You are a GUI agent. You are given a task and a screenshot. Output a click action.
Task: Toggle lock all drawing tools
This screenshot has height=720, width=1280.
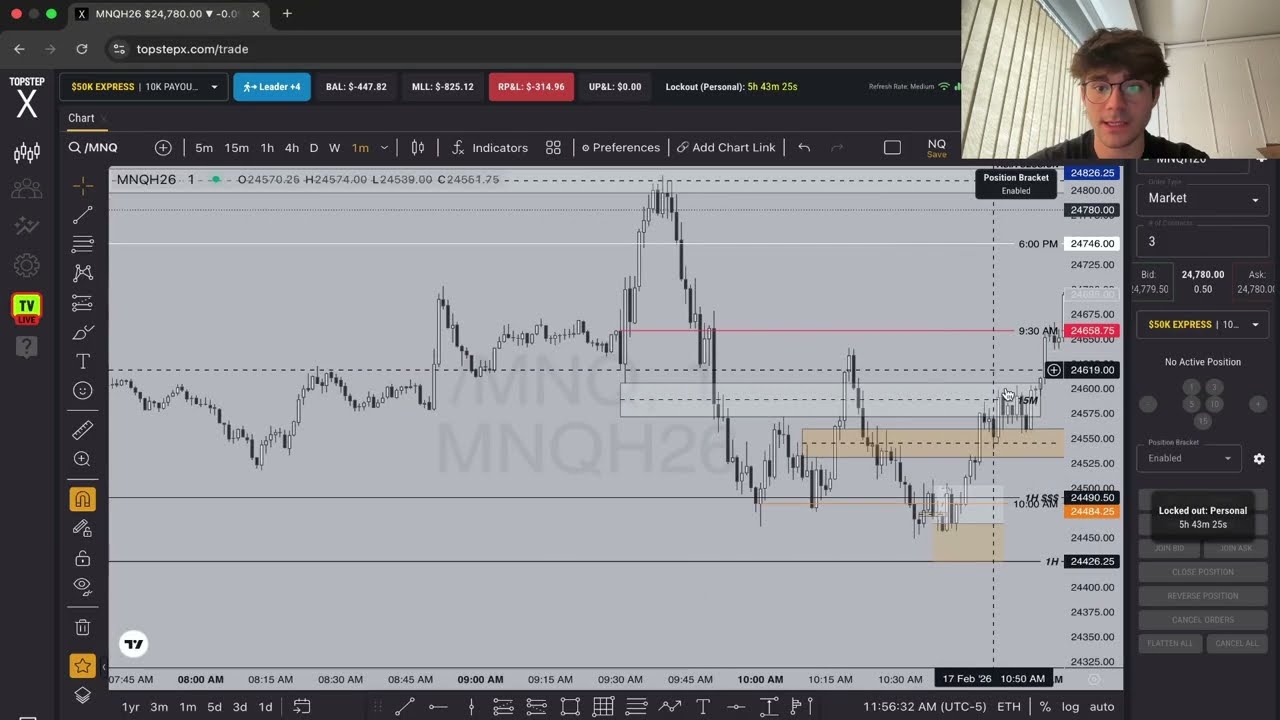83,558
